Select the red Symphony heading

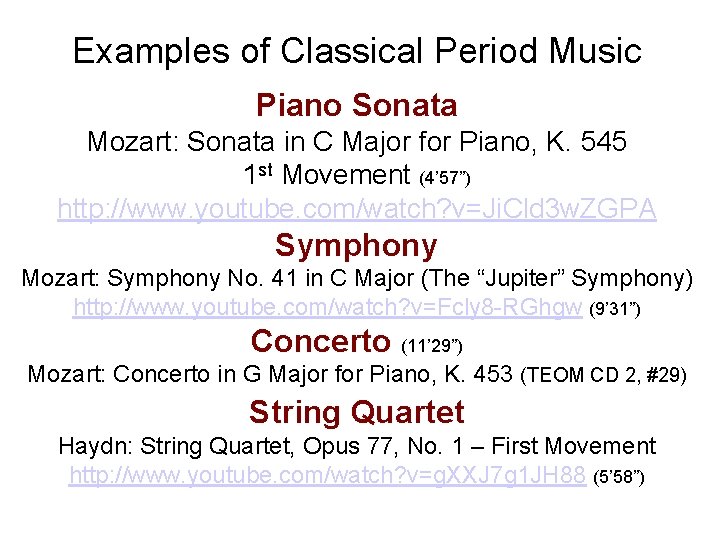point(356,246)
